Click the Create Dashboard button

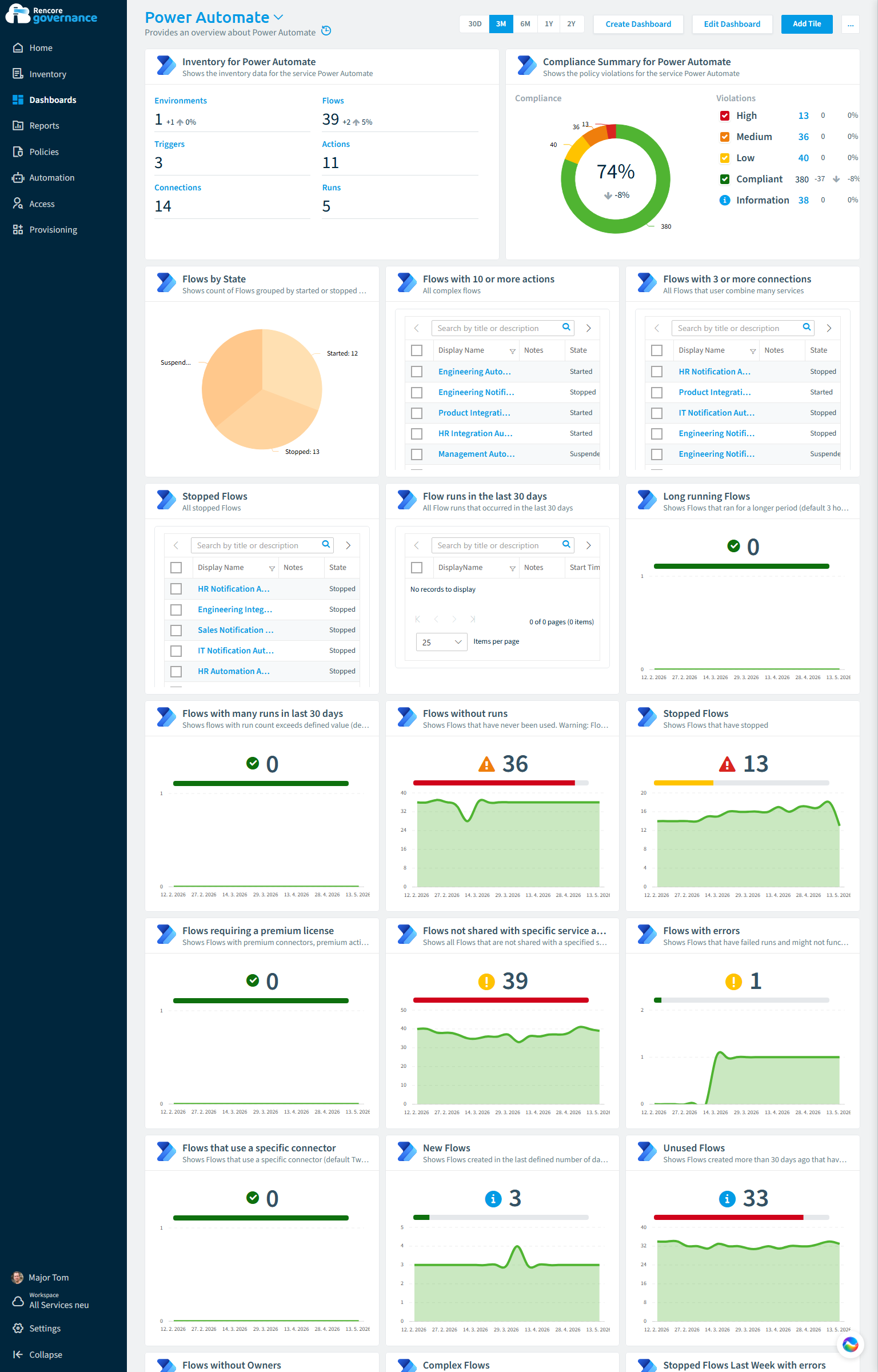click(638, 24)
